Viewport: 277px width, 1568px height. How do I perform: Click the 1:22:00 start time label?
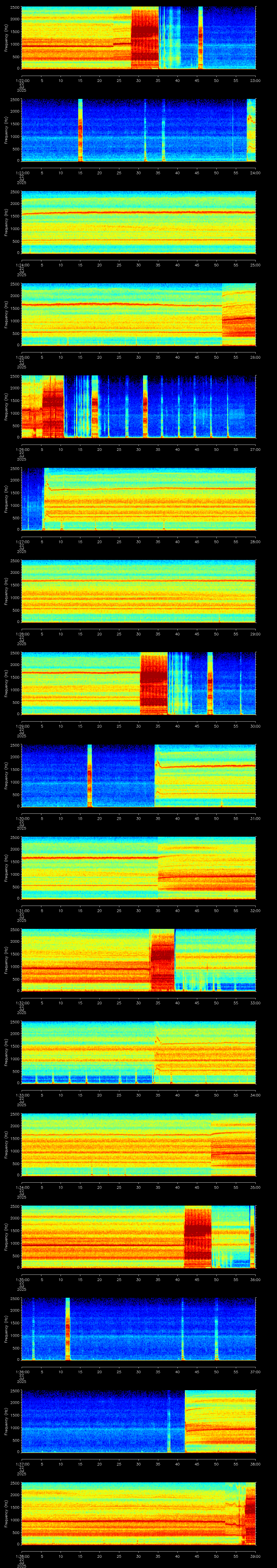pyautogui.click(x=21, y=80)
